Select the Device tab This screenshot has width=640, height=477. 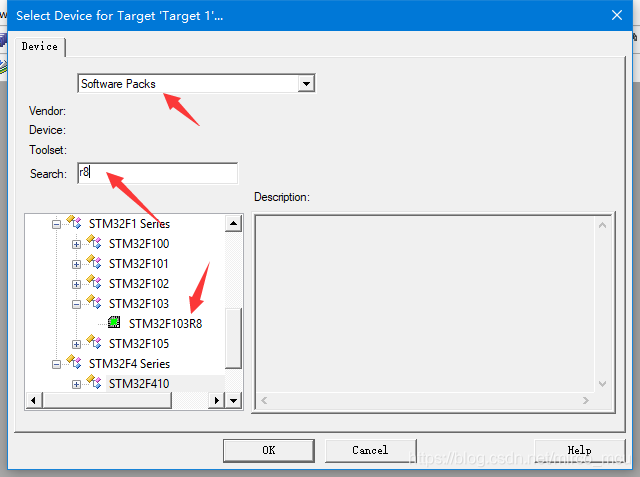(x=40, y=47)
